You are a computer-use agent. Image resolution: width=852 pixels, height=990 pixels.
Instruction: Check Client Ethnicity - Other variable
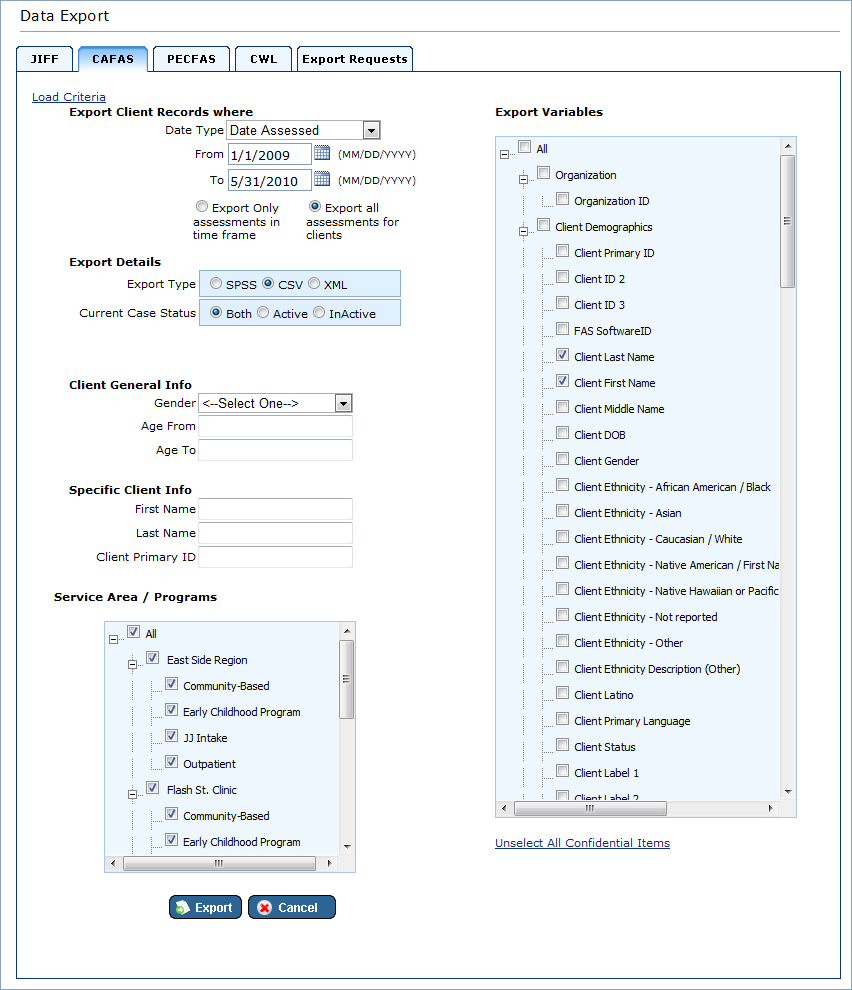(x=562, y=641)
